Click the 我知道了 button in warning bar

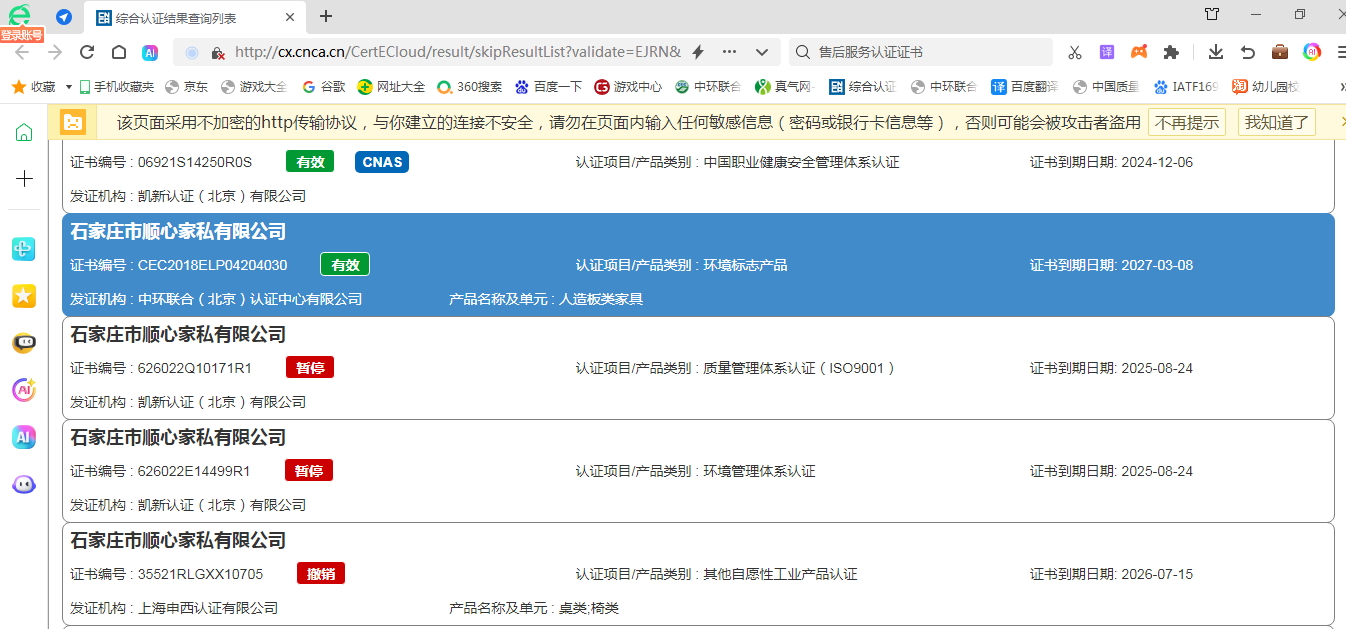(x=1277, y=122)
